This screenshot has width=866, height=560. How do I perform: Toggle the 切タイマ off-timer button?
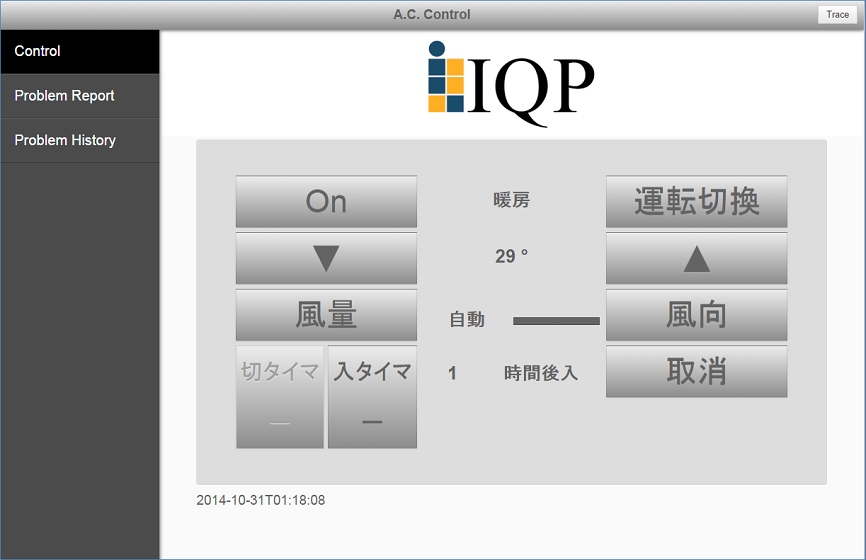[x=280, y=397]
